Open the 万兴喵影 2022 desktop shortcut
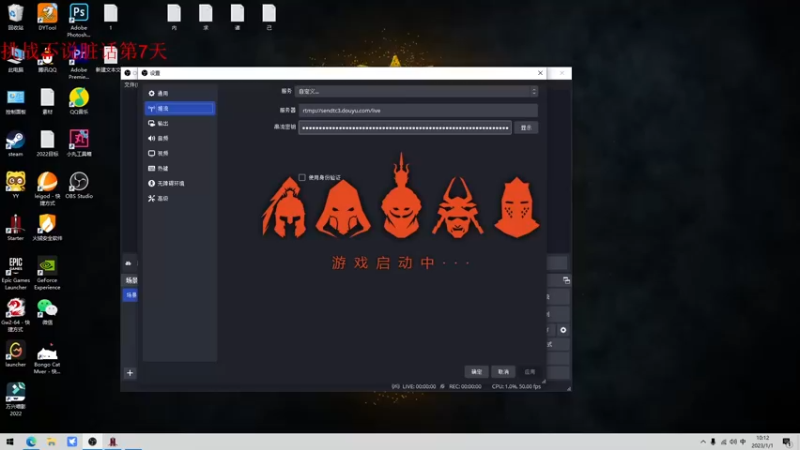The width and height of the screenshot is (800, 450). 16,399
